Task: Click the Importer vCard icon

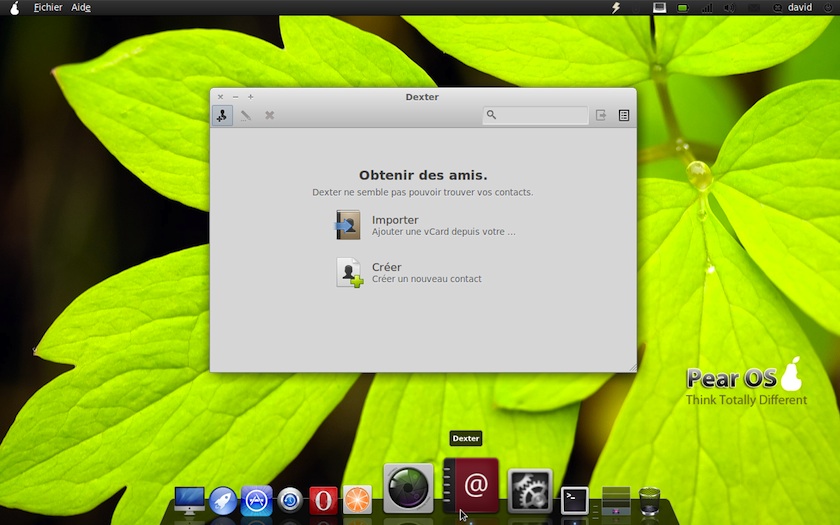Action: [348, 225]
